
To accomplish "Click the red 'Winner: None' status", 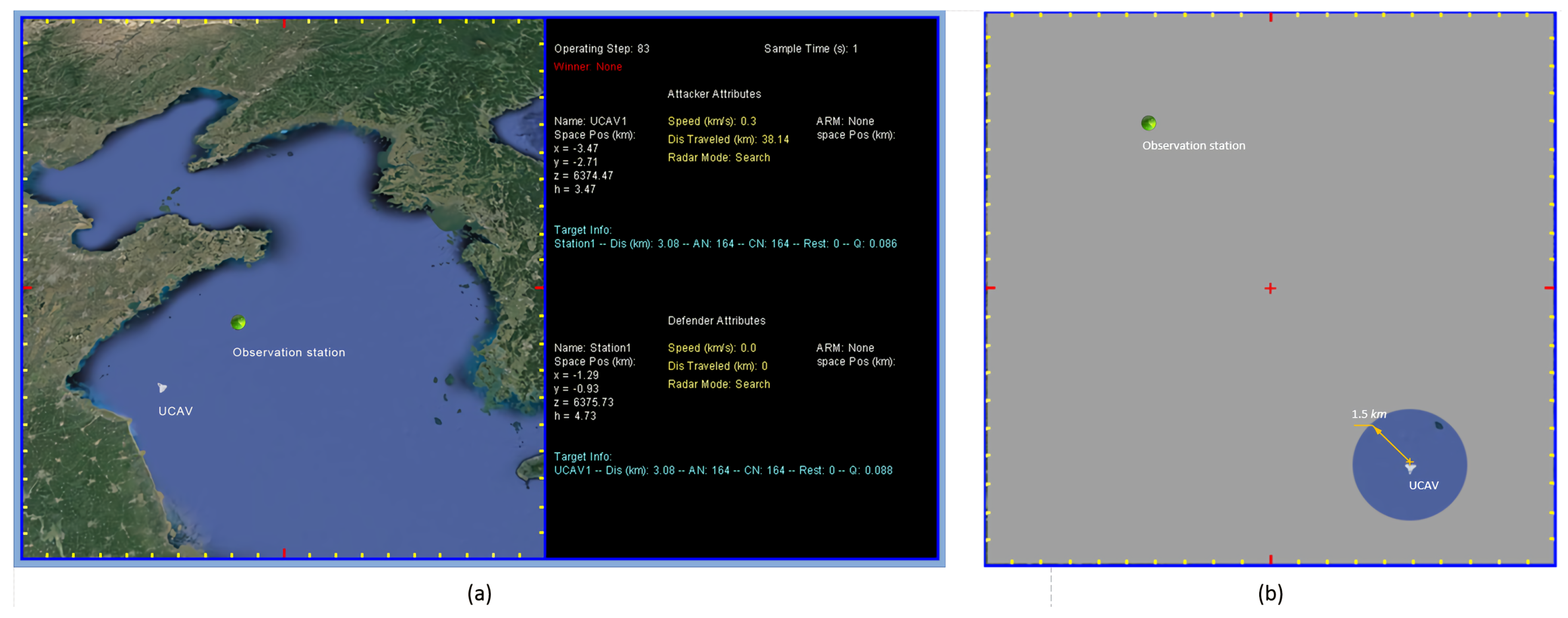I will (587, 67).
